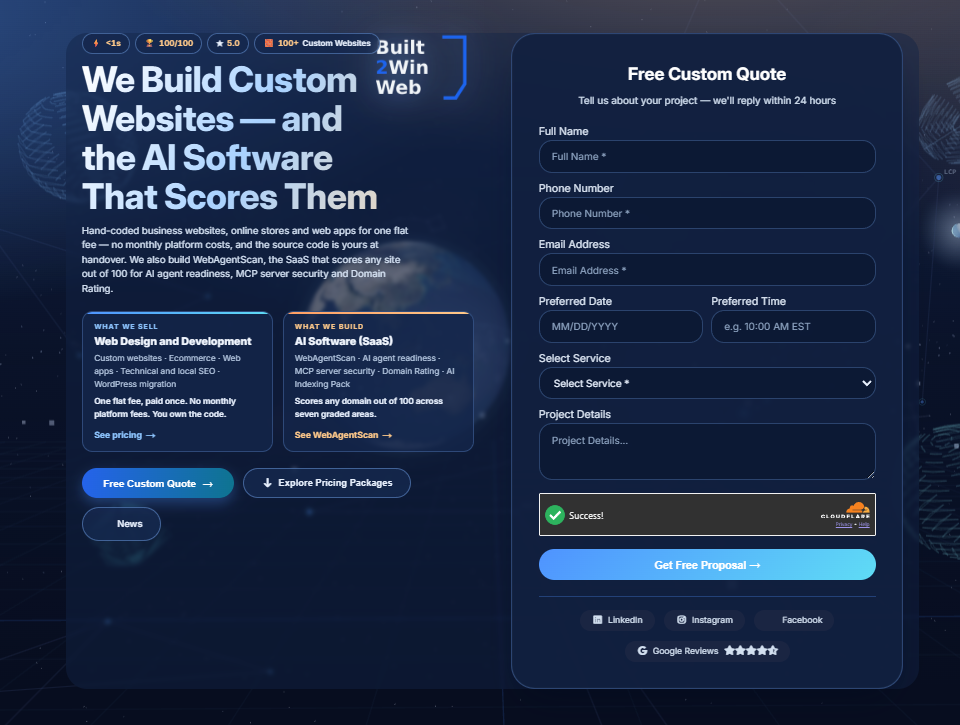Click the Cloudflare Help link
The height and width of the screenshot is (725, 960).
click(864, 525)
